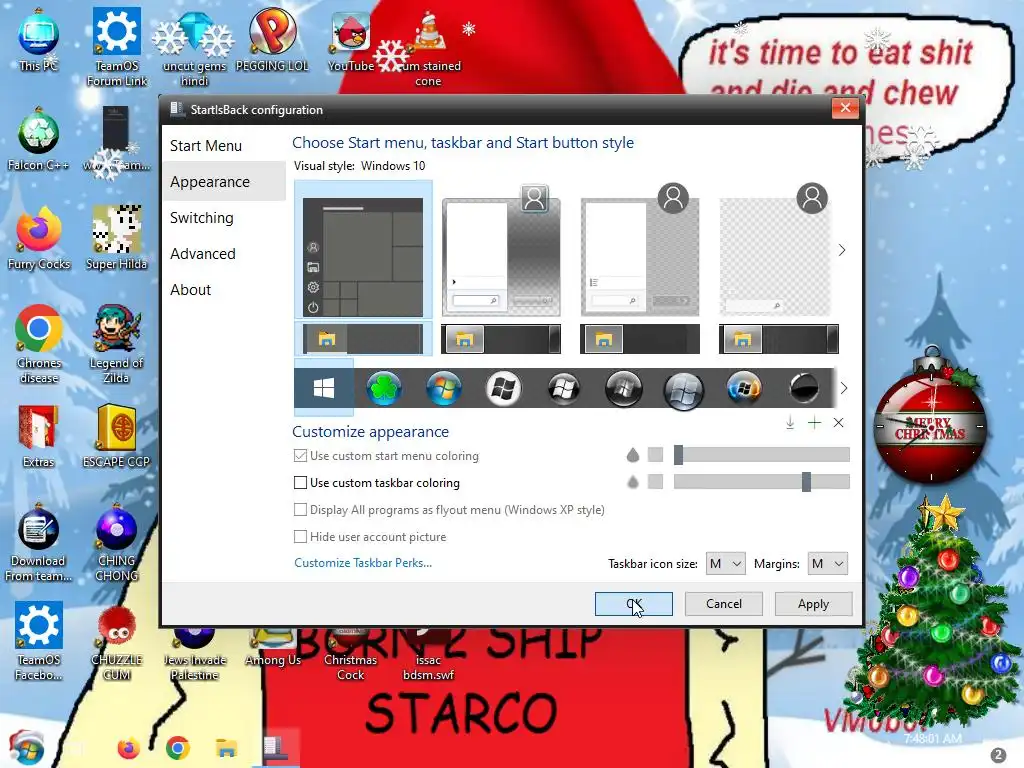Open File Explorer from the taskbar

(x=227, y=748)
